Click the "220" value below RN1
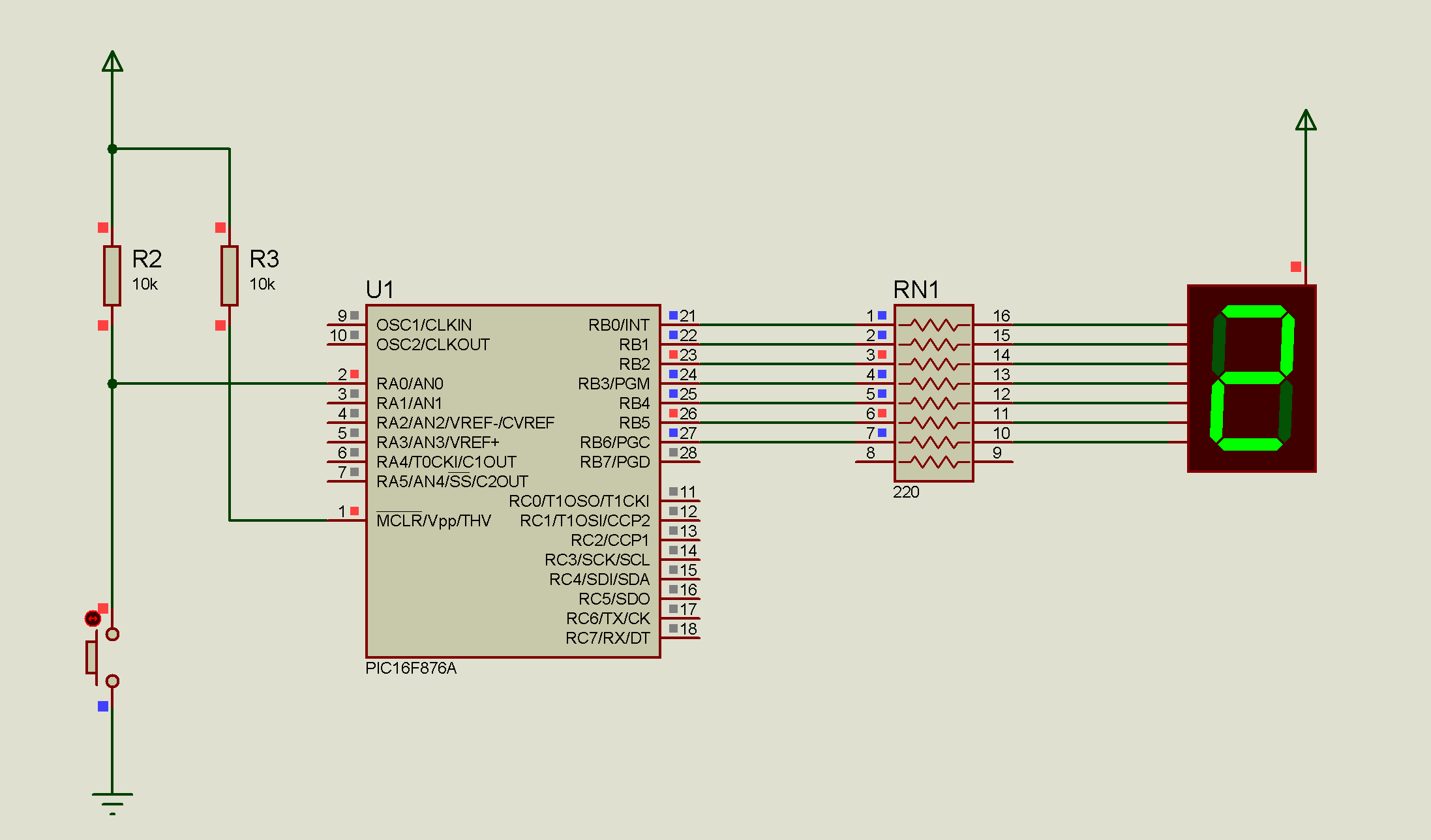This screenshot has height=840, width=1431. (906, 492)
